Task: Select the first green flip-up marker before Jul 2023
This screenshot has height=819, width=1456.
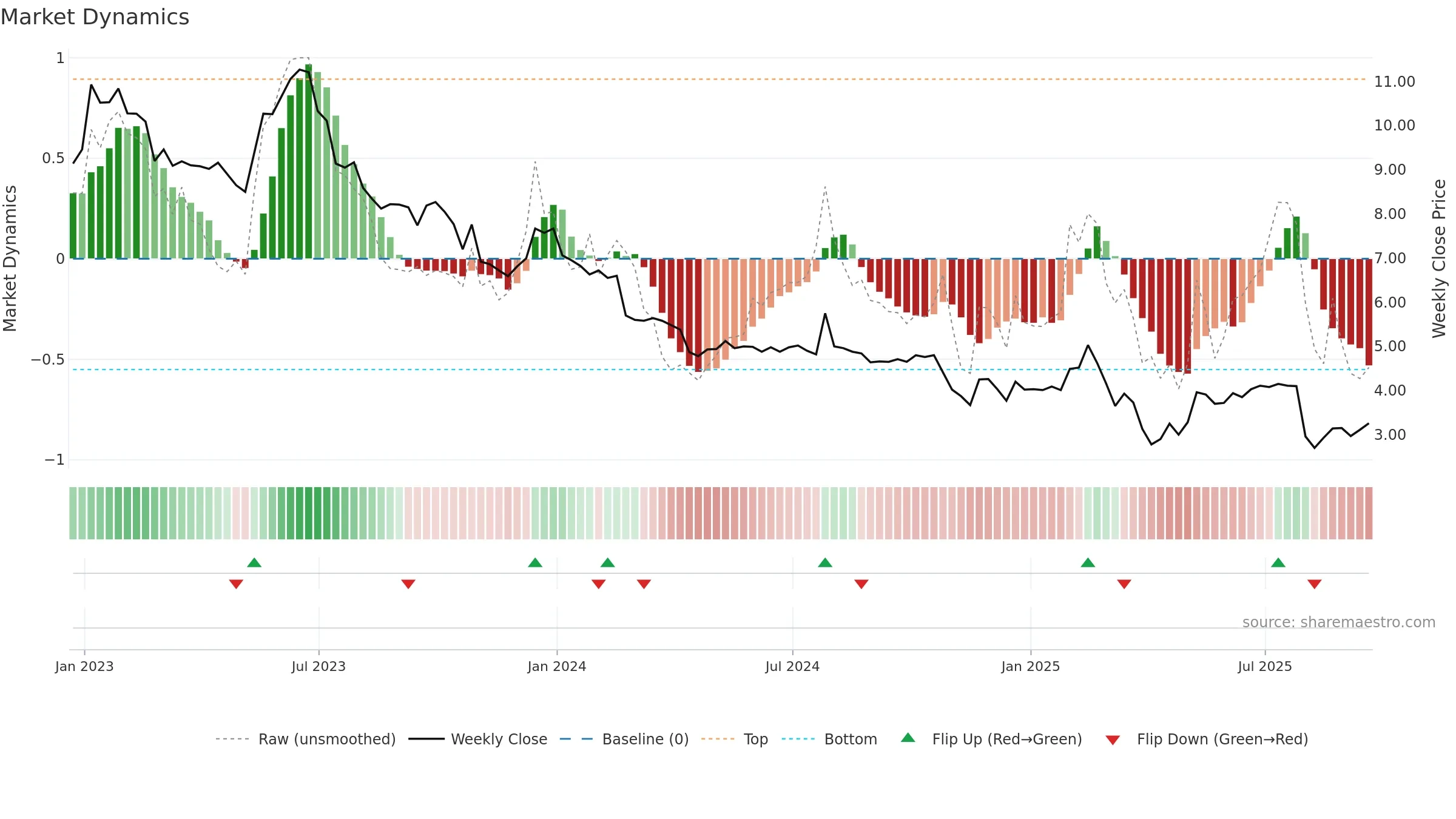Action: pyautogui.click(x=254, y=562)
